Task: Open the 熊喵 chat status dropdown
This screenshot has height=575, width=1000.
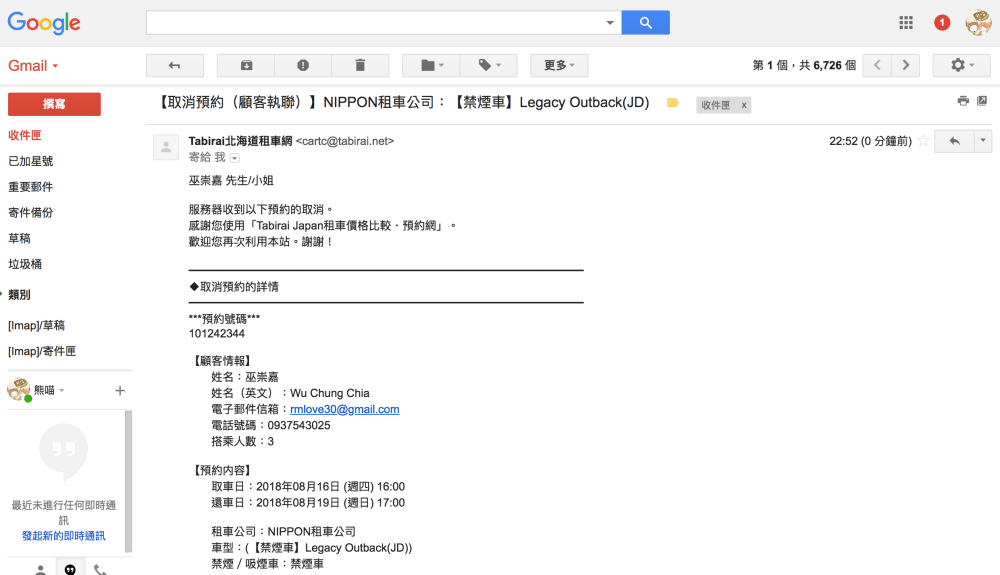Action: (x=49, y=390)
